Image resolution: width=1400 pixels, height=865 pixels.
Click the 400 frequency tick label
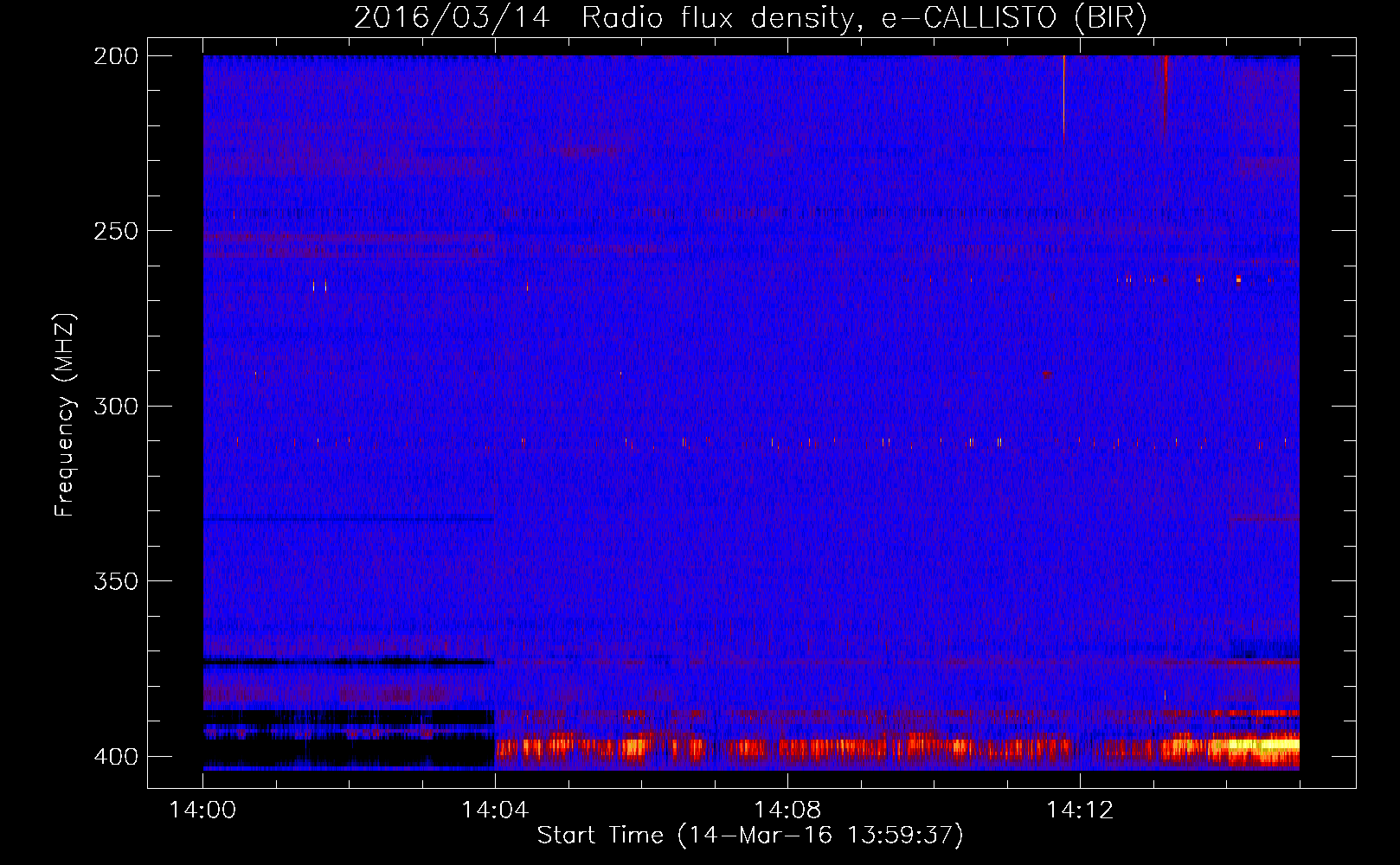(x=116, y=757)
